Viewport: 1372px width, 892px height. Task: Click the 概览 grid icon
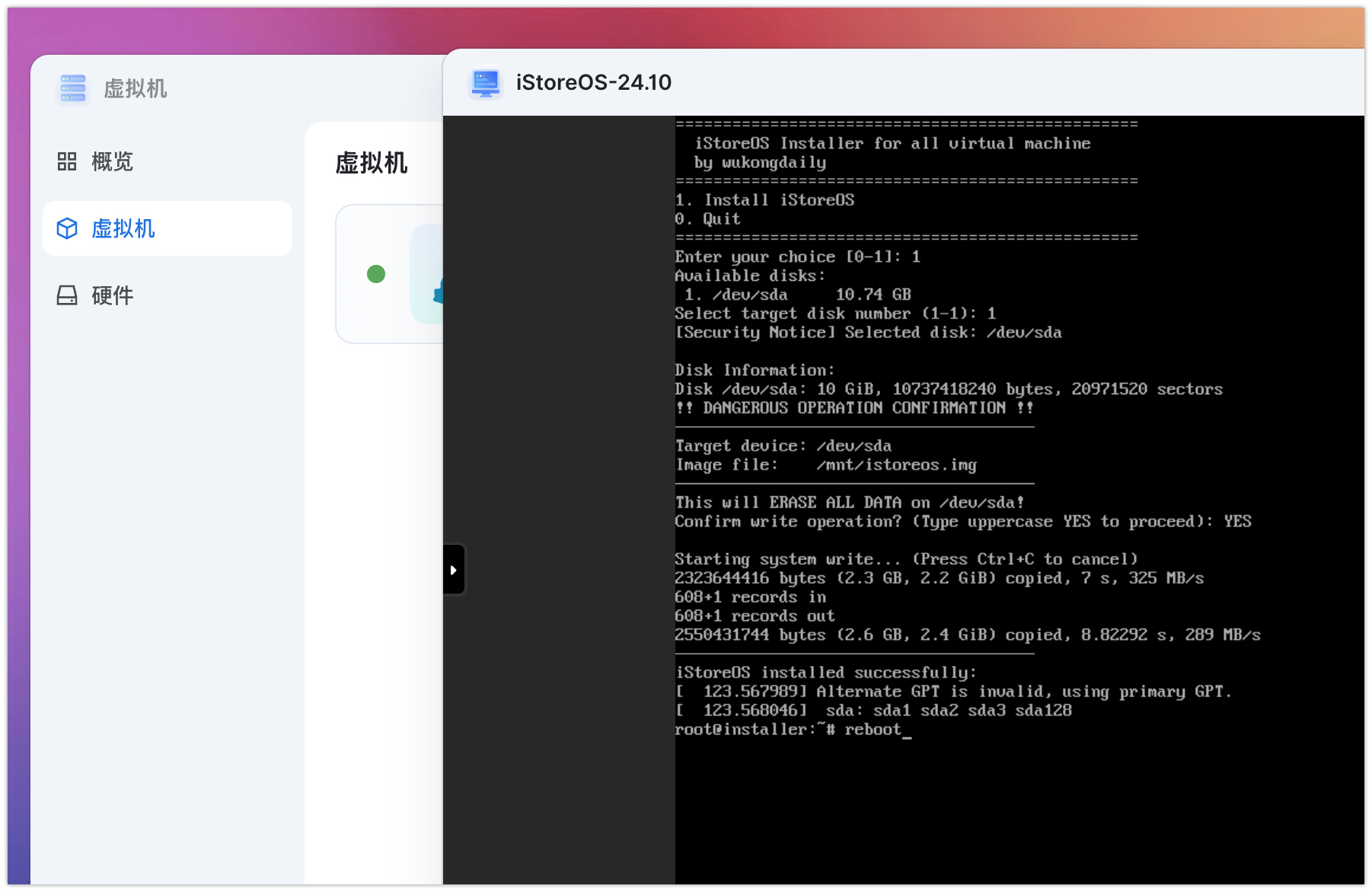point(67,161)
